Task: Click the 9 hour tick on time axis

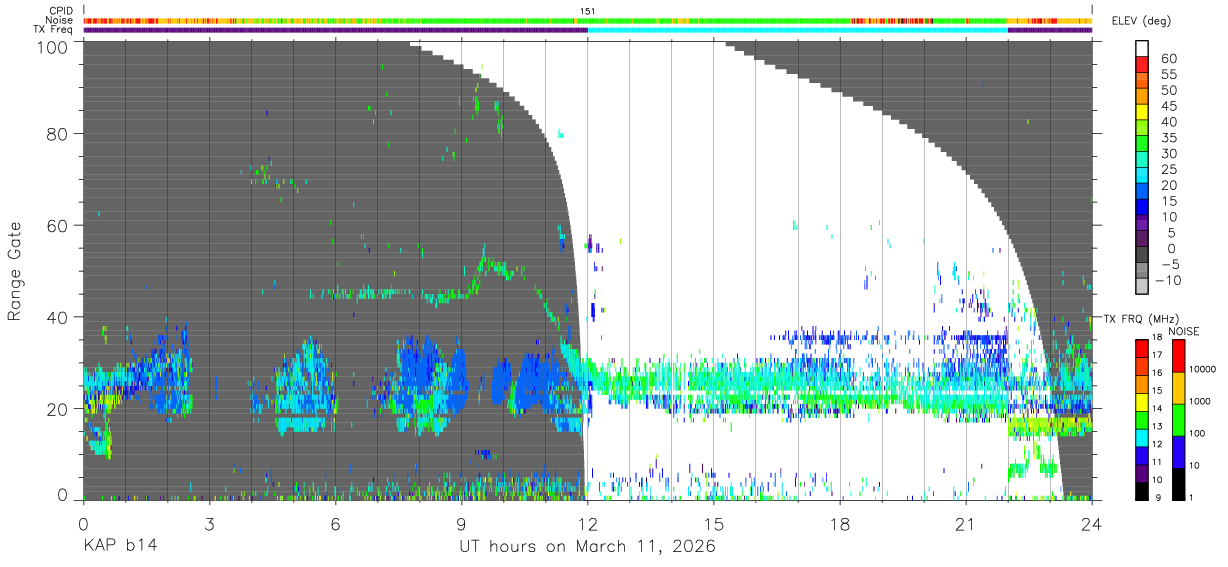Action: point(461,522)
